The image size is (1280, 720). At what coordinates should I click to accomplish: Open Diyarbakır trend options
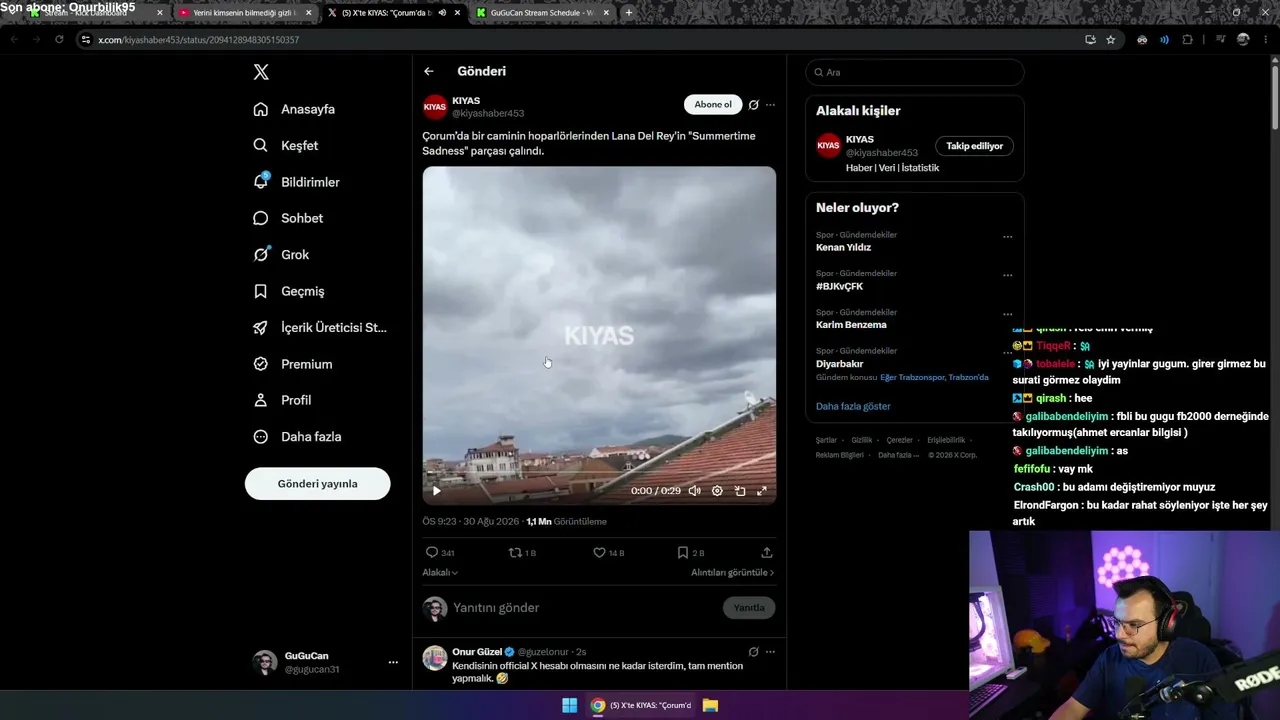tap(1007, 352)
